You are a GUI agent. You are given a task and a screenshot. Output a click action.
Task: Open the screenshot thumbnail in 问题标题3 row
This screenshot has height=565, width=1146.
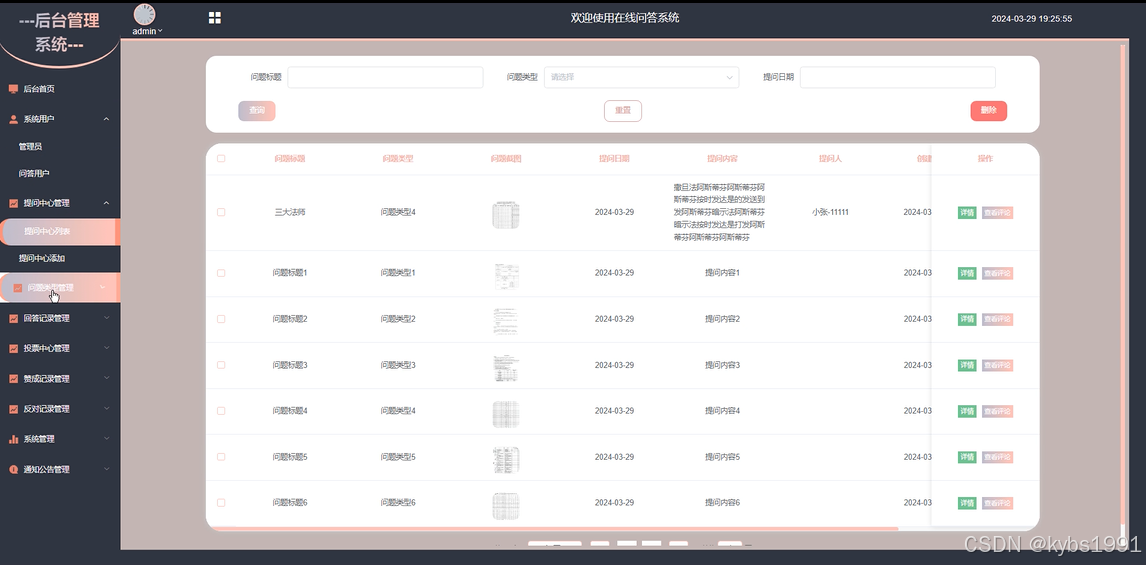click(506, 368)
